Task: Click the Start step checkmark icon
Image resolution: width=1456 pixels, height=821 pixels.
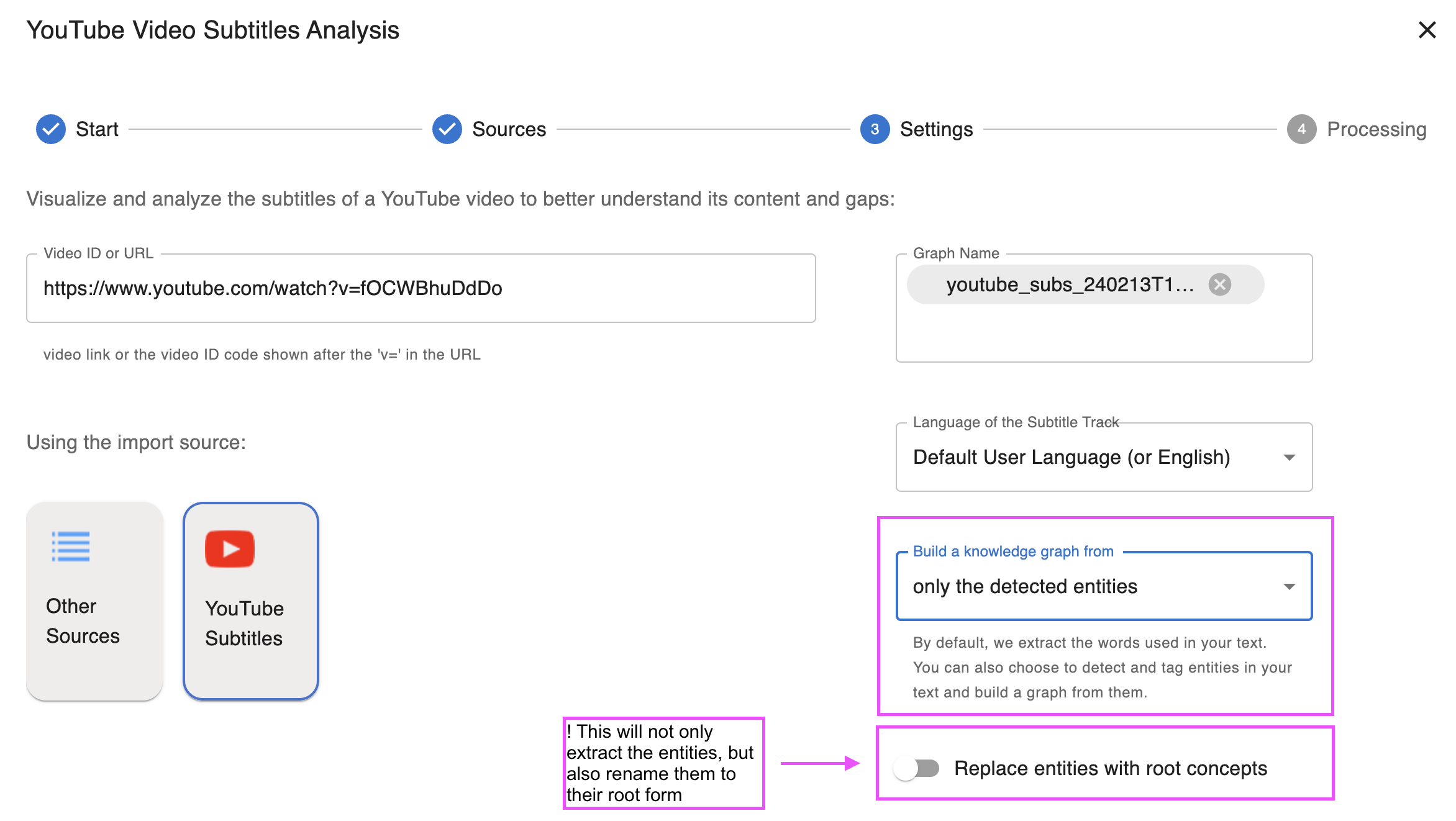Action: click(51, 129)
